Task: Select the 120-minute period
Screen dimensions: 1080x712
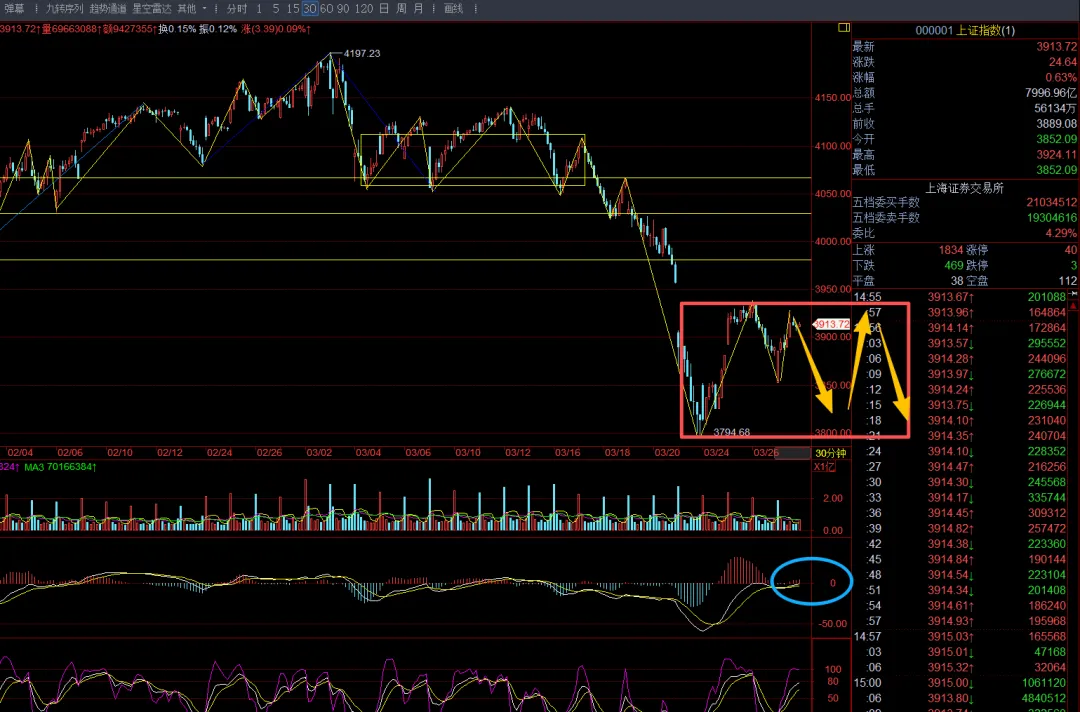Action: [364, 9]
